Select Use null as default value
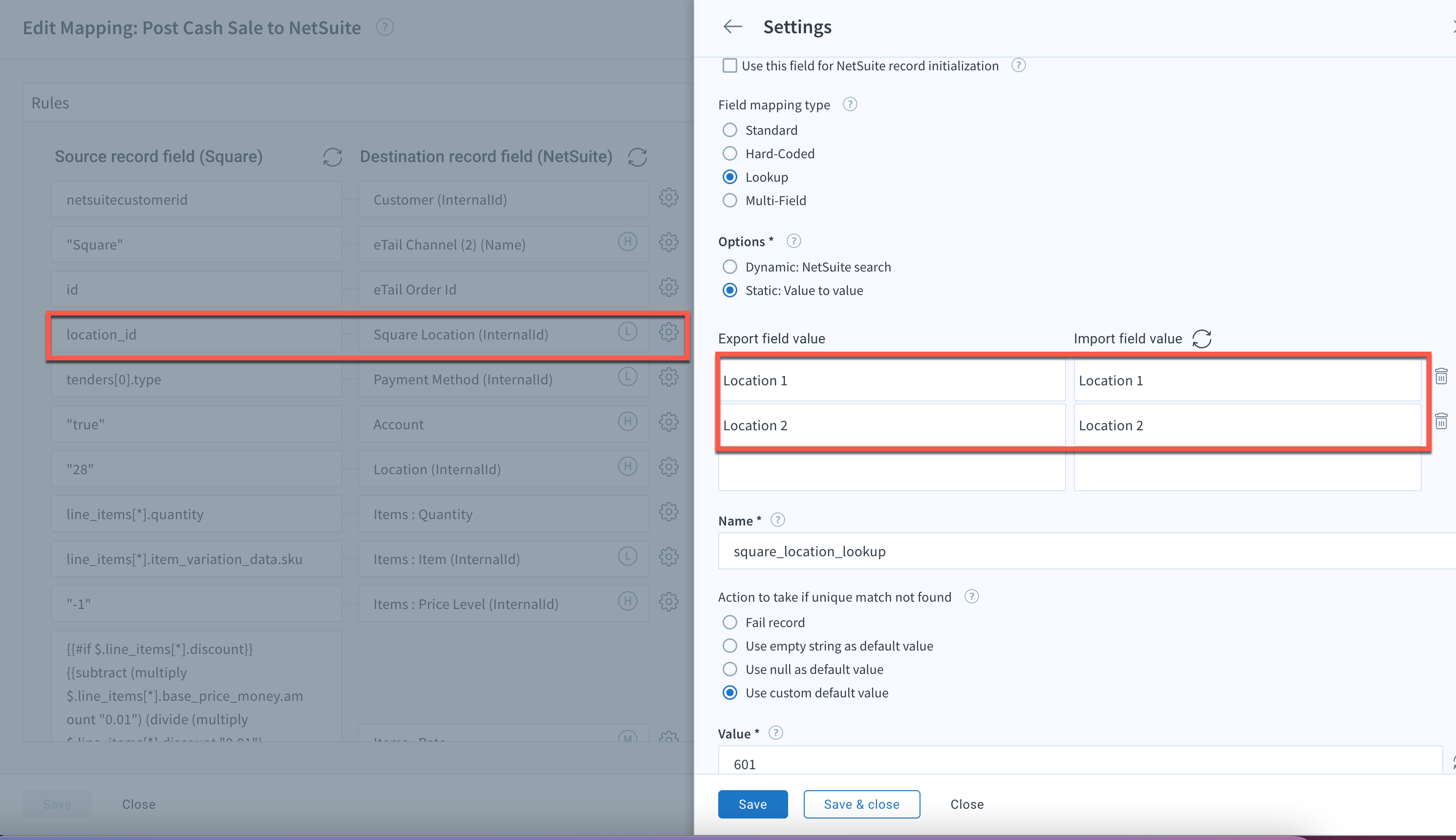The height and width of the screenshot is (840, 1456). pyautogui.click(x=729, y=669)
